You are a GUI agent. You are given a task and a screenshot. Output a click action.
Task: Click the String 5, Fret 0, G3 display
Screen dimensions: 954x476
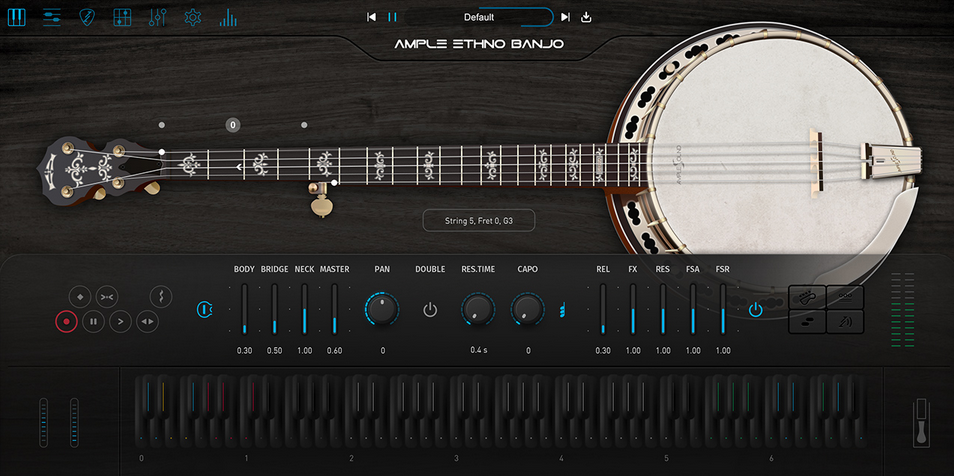pos(479,221)
